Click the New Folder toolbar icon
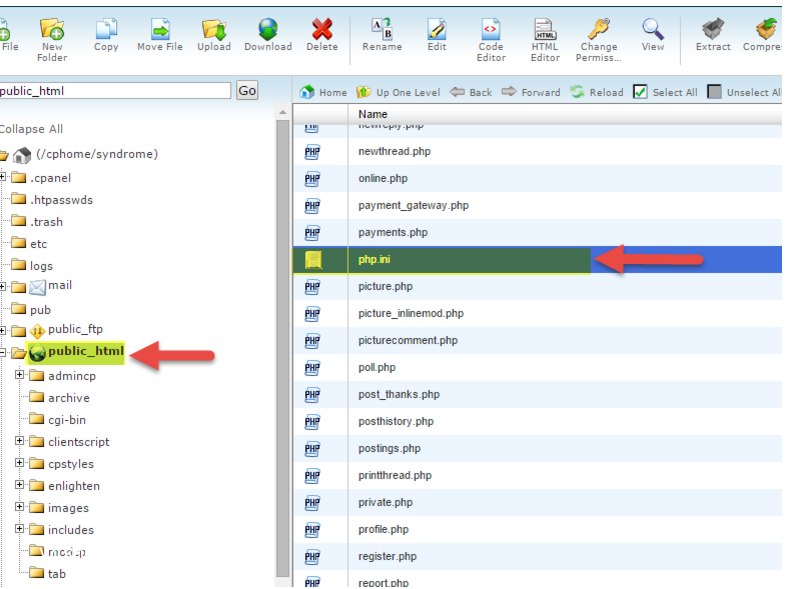 [x=52, y=29]
